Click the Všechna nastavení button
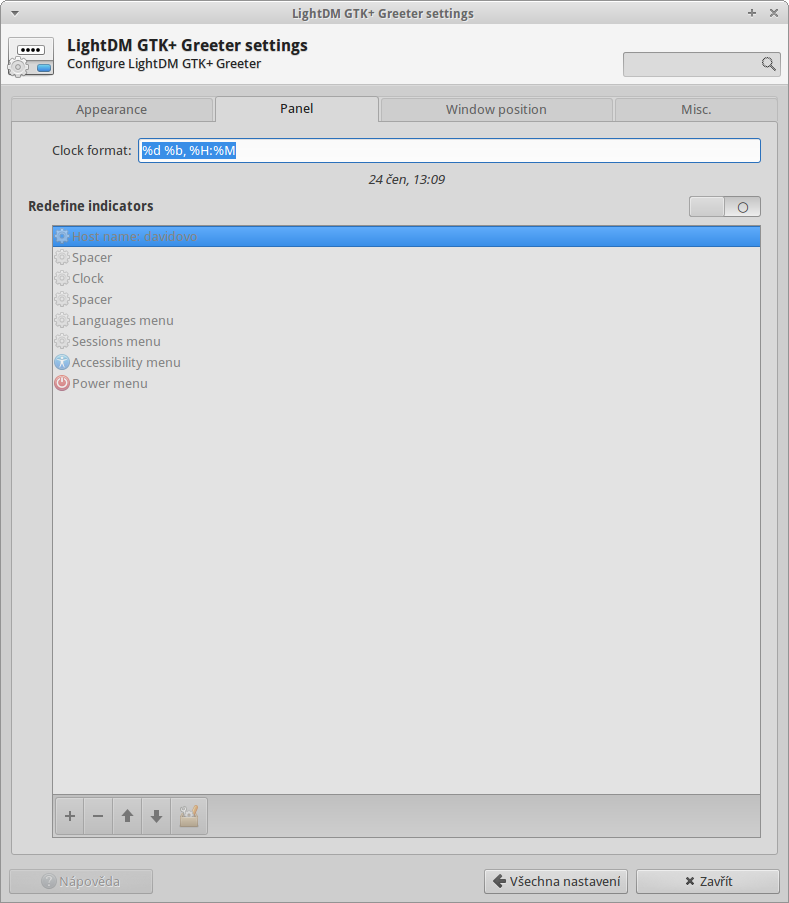Screen dimensions: 789x903 point(556,881)
